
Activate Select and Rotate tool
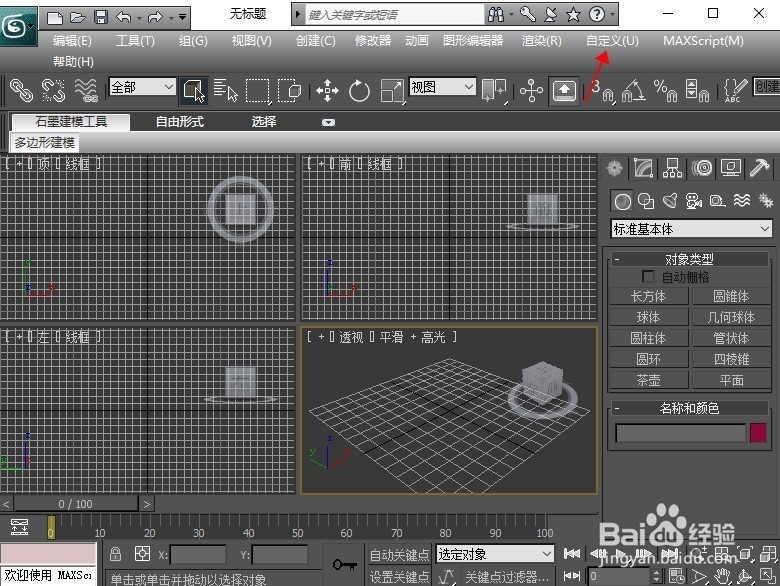359,91
